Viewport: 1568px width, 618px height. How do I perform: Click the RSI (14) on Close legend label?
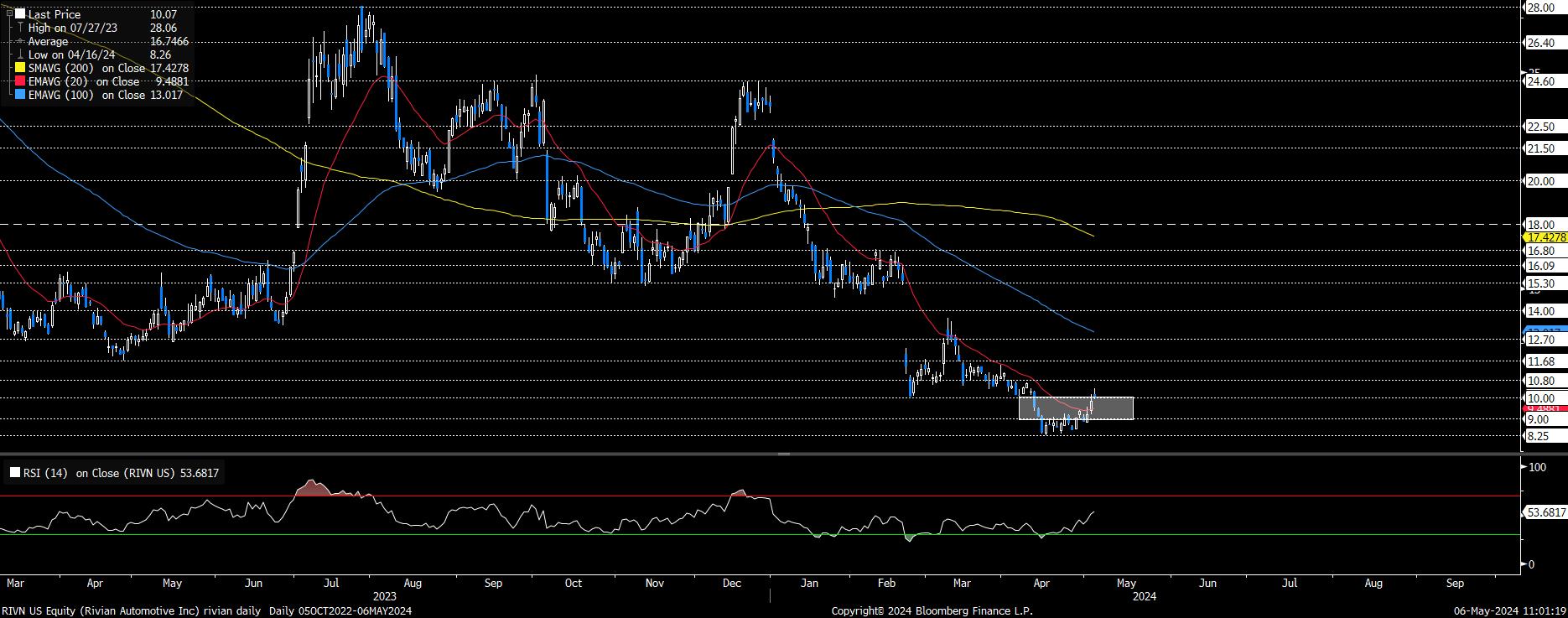point(122,473)
